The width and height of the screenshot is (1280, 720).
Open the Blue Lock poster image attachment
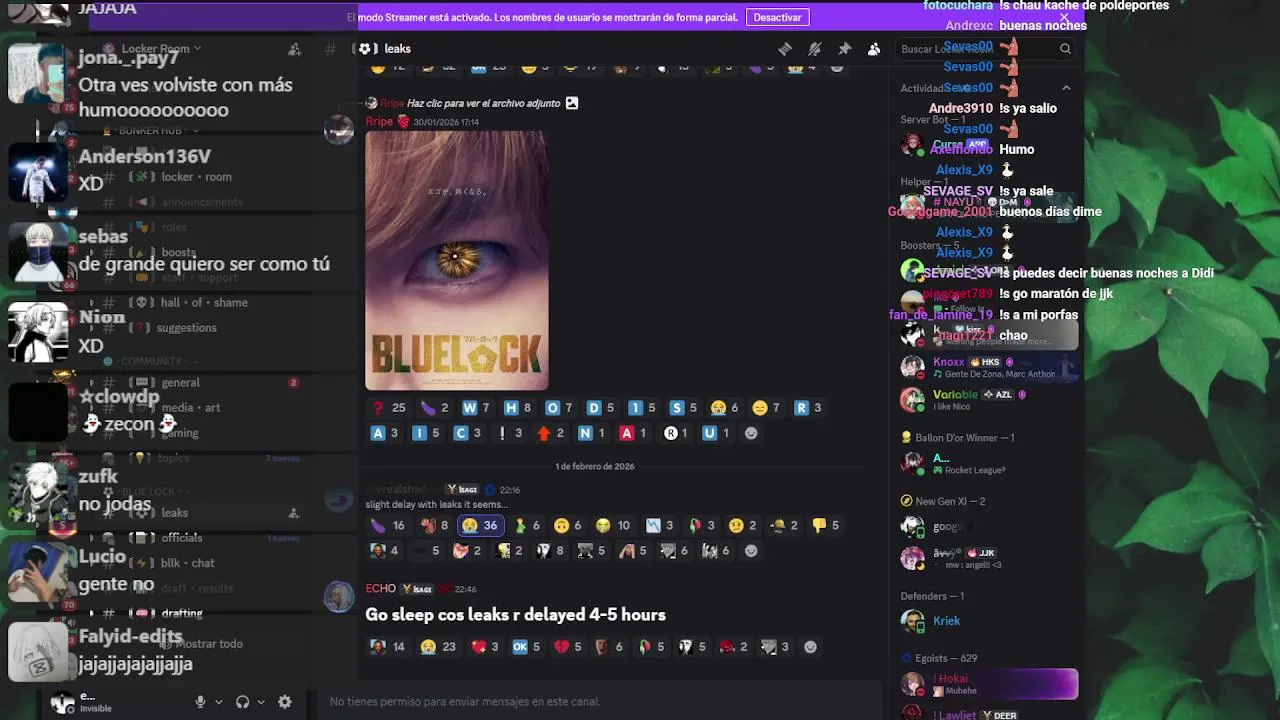(x=457, y=260)
